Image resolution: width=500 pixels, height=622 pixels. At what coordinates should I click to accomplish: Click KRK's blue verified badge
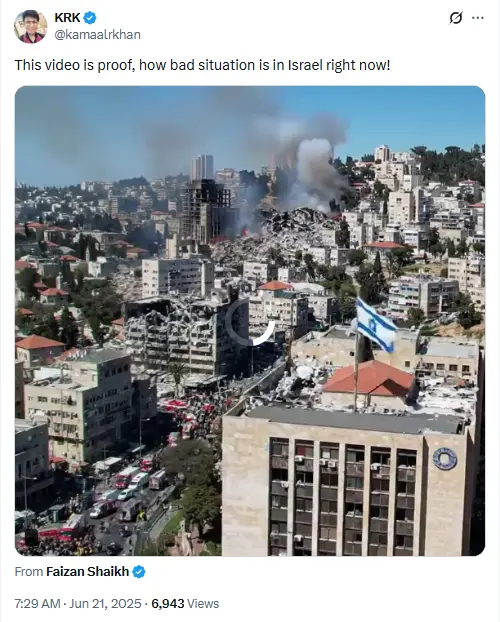[x=90, y=18]
